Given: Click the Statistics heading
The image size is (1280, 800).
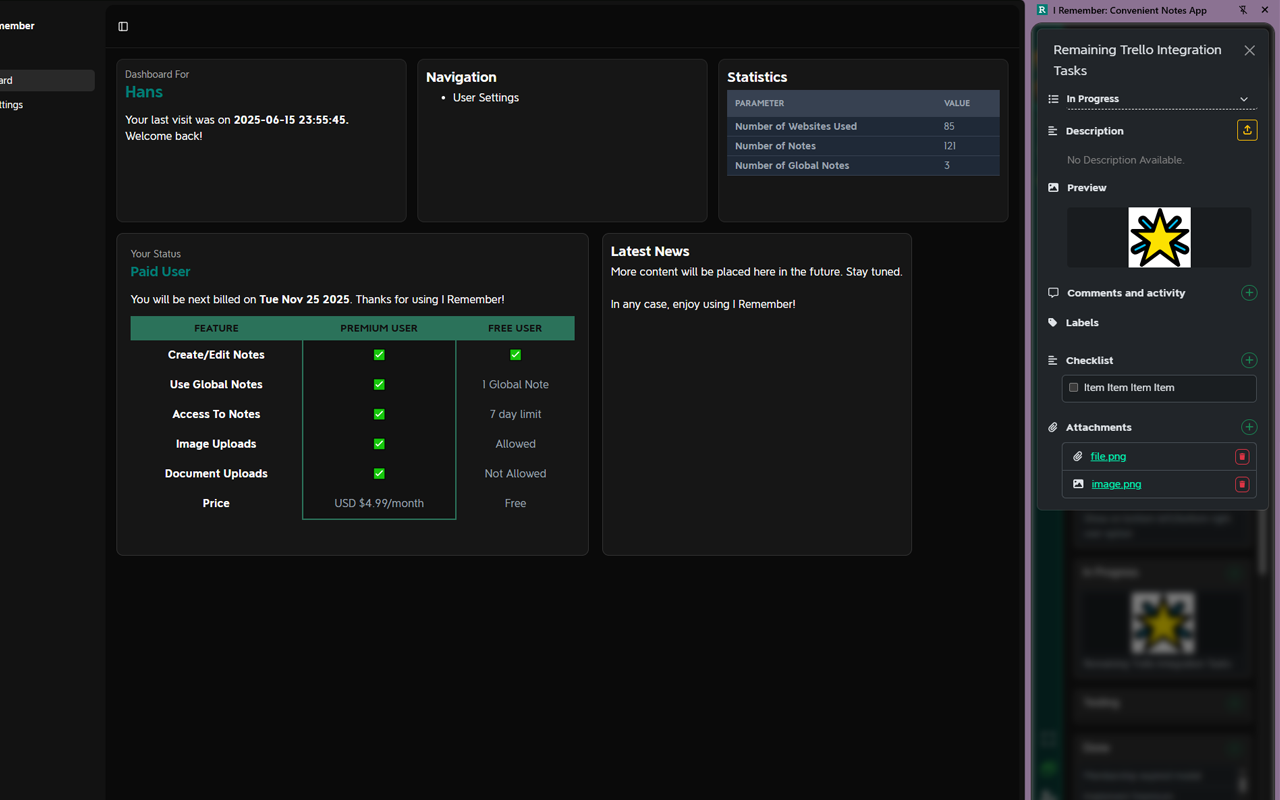Looking at the screenshot, I should click(x=757, y=77).
